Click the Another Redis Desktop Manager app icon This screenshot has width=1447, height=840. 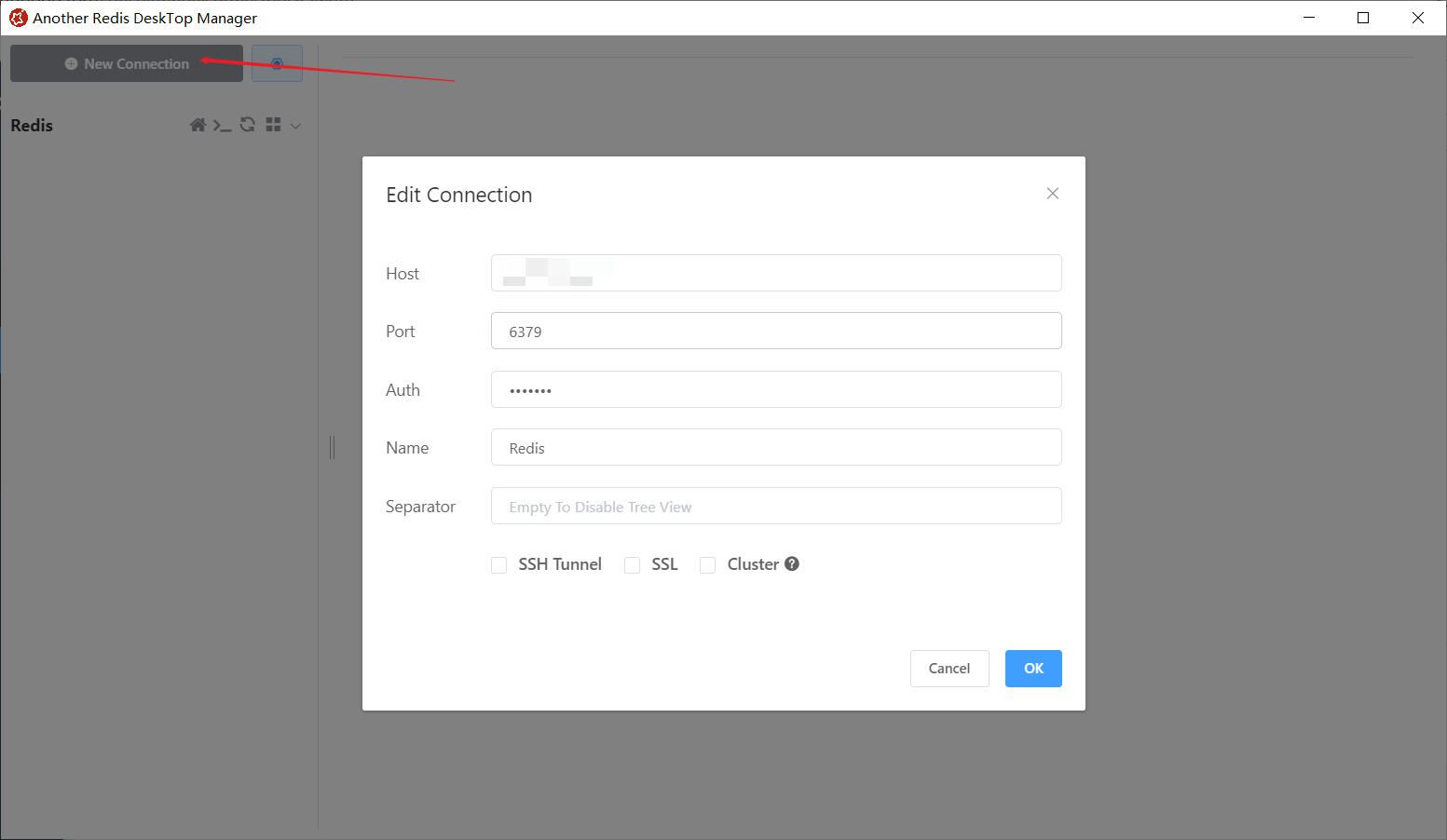(18, 18)
